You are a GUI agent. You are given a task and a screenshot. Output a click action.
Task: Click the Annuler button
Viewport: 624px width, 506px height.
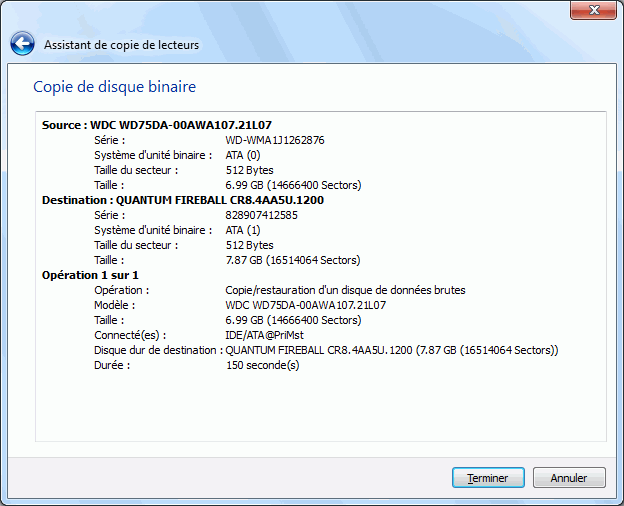pyautogui.click(x=569, y=478)
